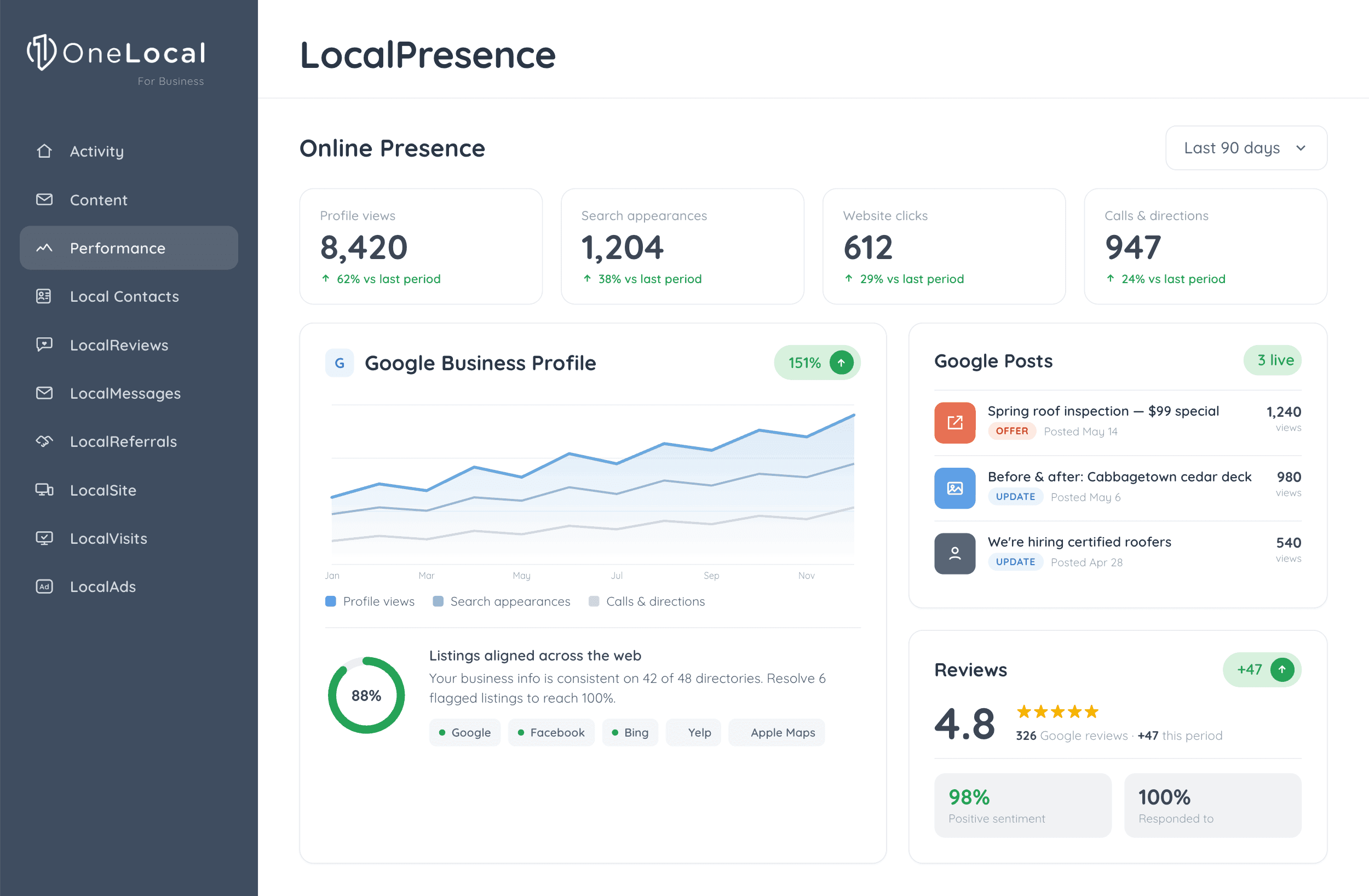Toggle Profile views legend series
The width and height of the screenshot is (1369, 896).
[370, 601]
